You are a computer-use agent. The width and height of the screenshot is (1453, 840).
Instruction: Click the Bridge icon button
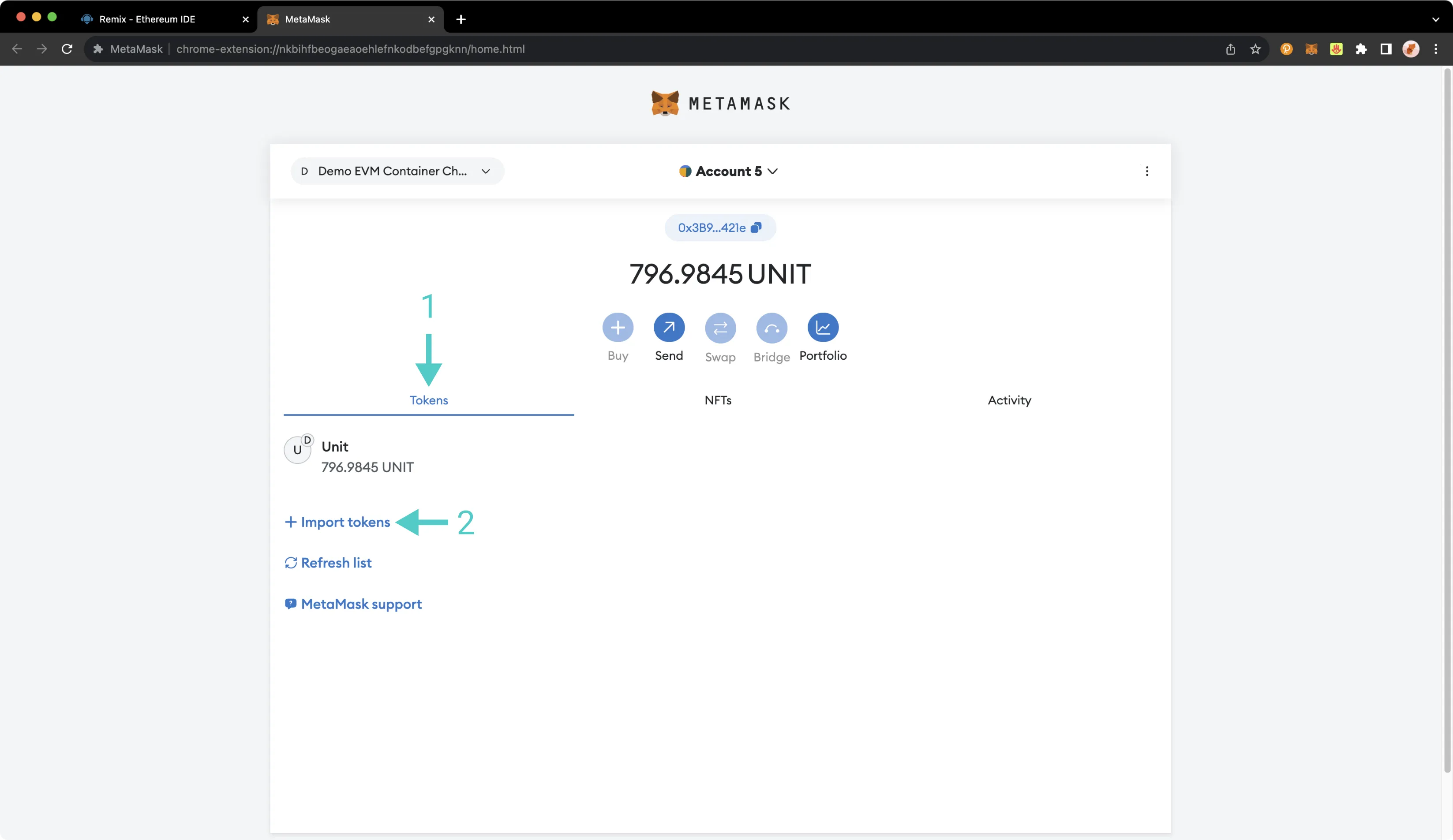click(x=771, y=328)
